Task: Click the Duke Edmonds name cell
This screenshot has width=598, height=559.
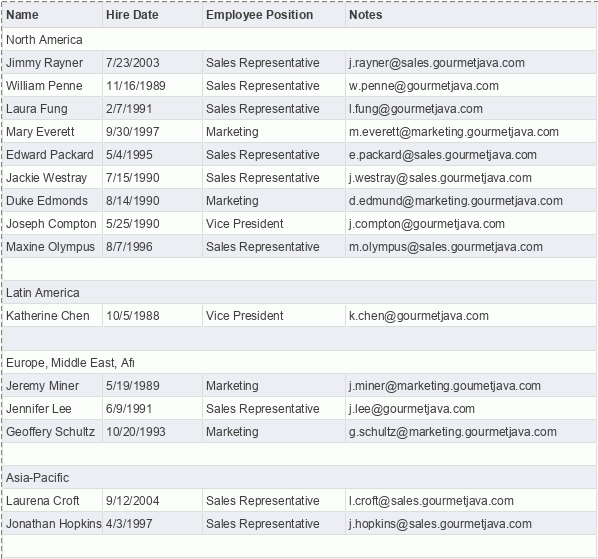Action: (53, 201)
